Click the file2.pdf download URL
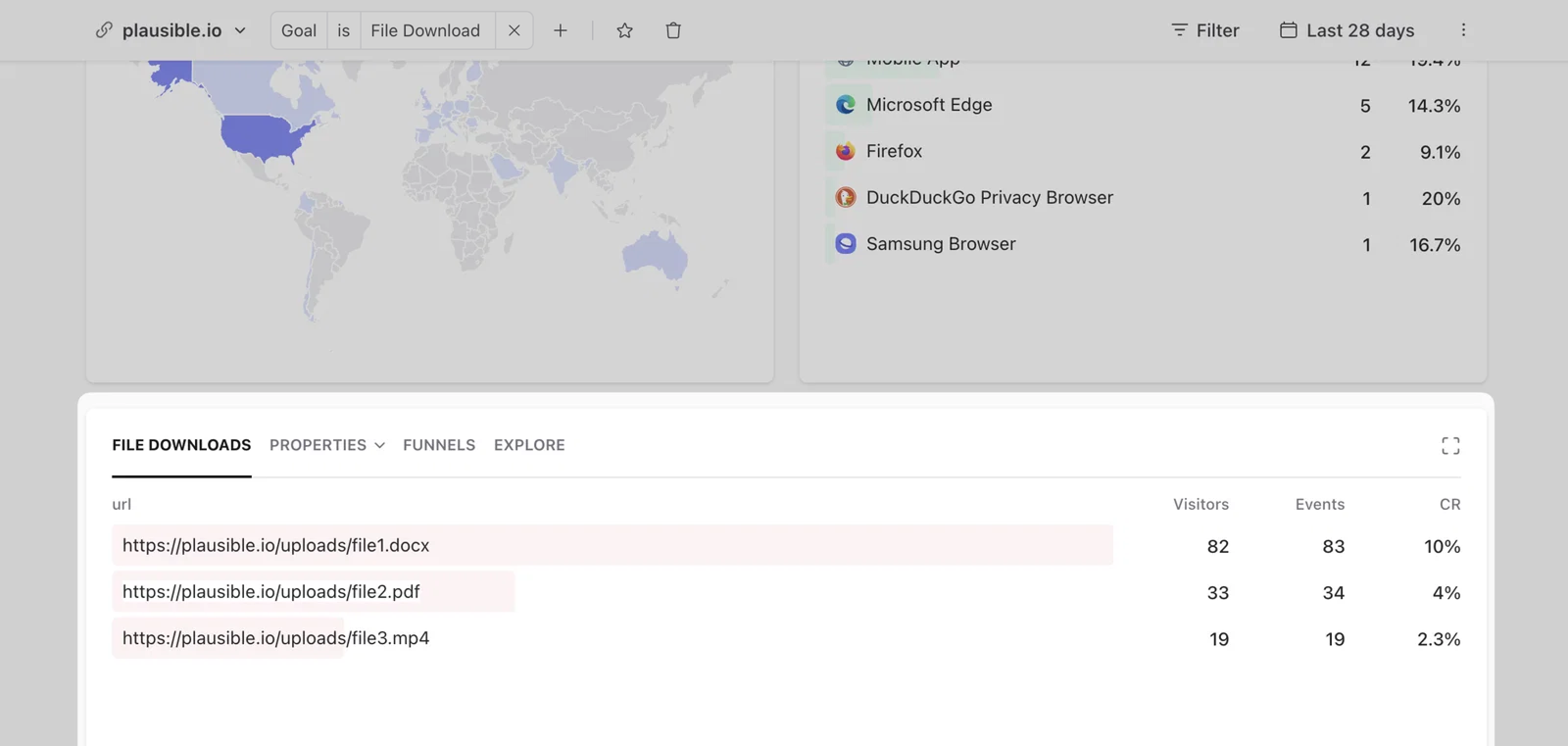This screenshot has height=746, width=1568. [270, 591]
